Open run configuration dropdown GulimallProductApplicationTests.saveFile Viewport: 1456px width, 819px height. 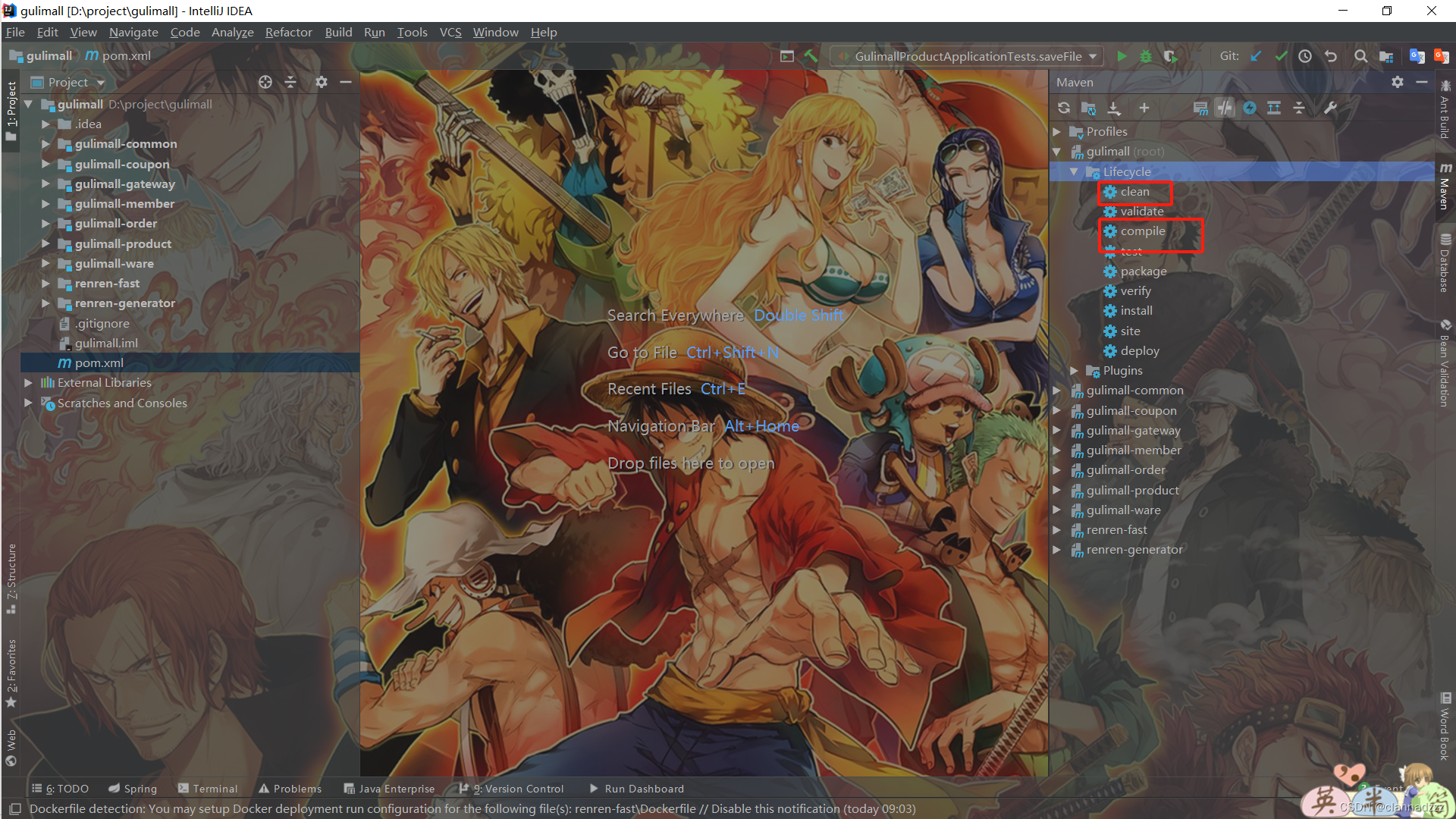[x=967, y=56]
